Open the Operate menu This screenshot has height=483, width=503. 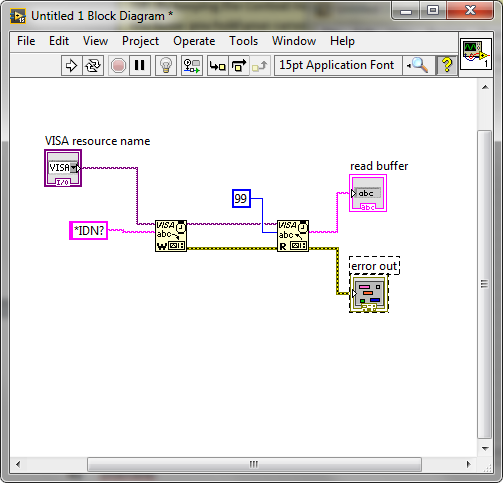tap(194, 41)
